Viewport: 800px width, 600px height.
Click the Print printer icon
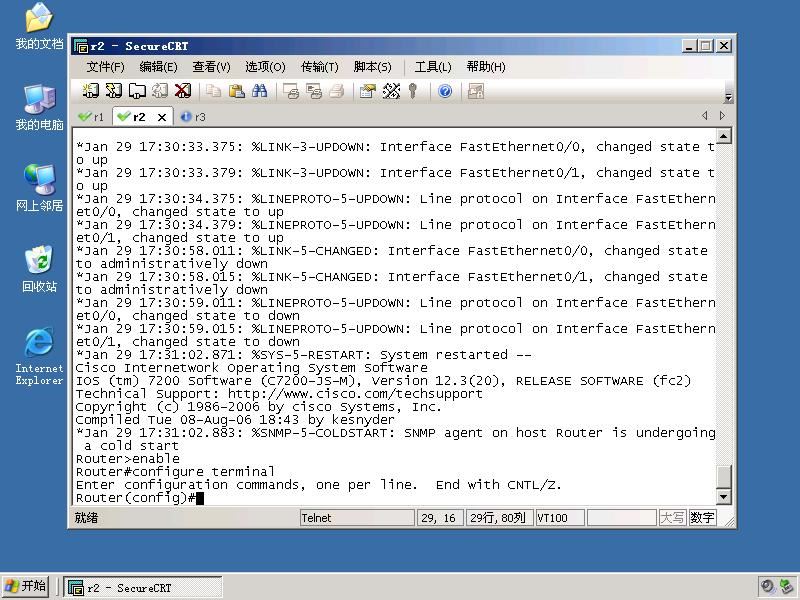tap(337, 91)
